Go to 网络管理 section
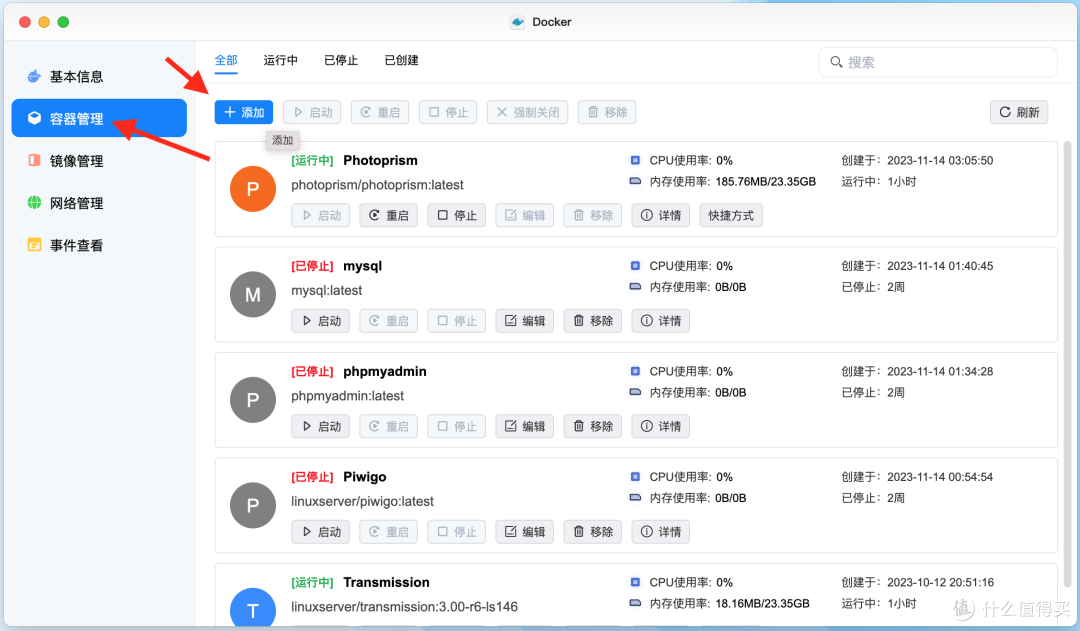Image resolution: width=1080 pixels, height=631 pixels. click(x=98, y=203)
